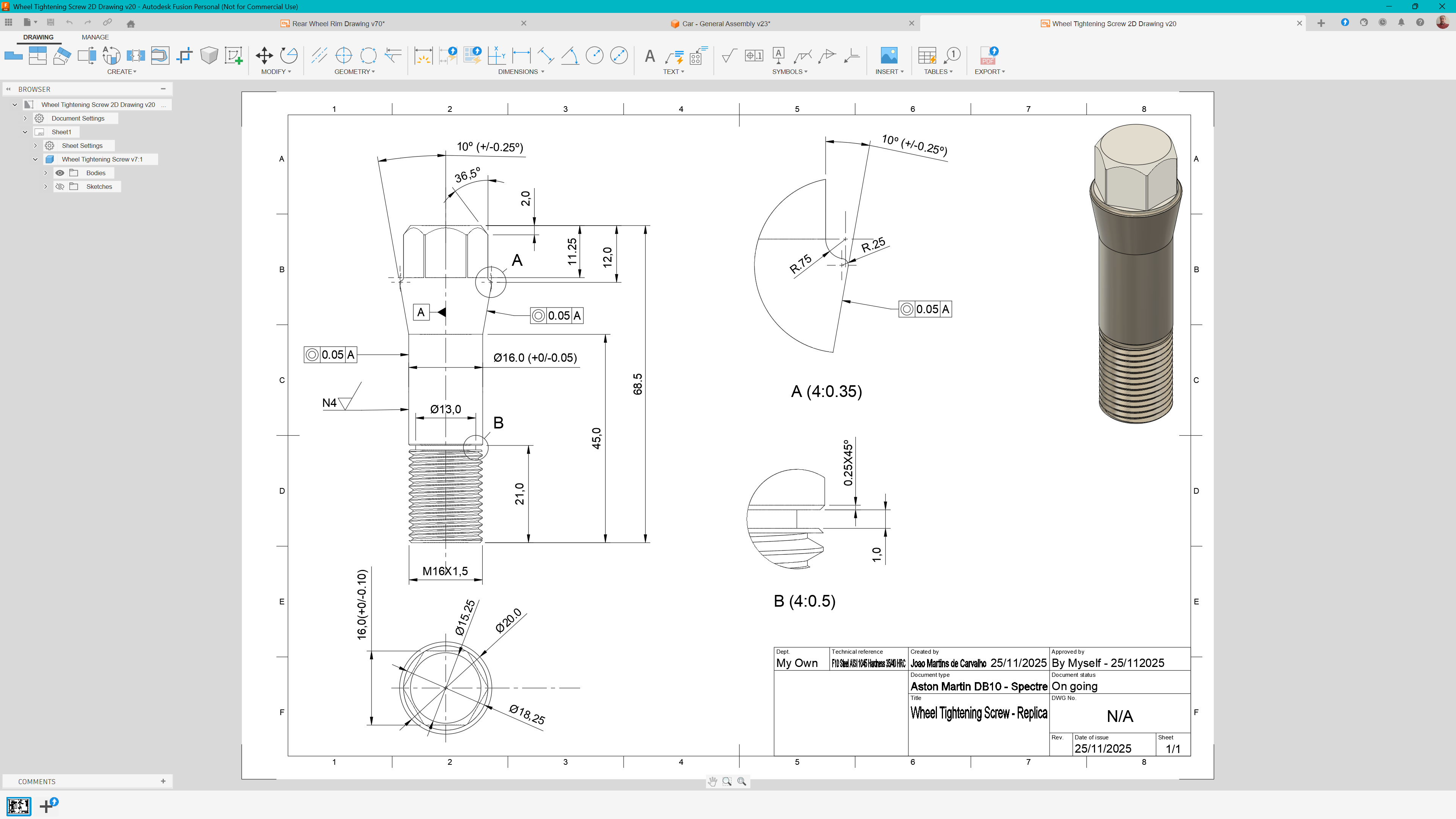Switch to Car - General Assembly v23 tab

click(x=726, y=24)
